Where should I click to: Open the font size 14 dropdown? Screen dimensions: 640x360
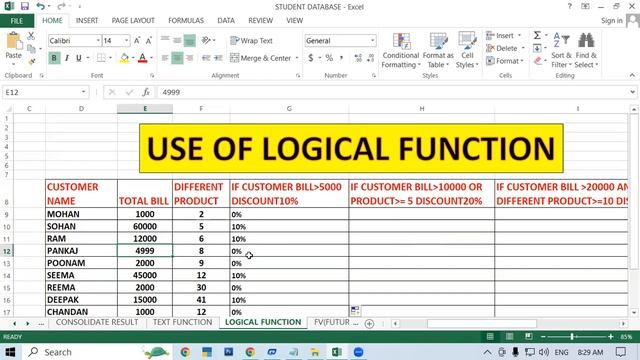point(126,40)
